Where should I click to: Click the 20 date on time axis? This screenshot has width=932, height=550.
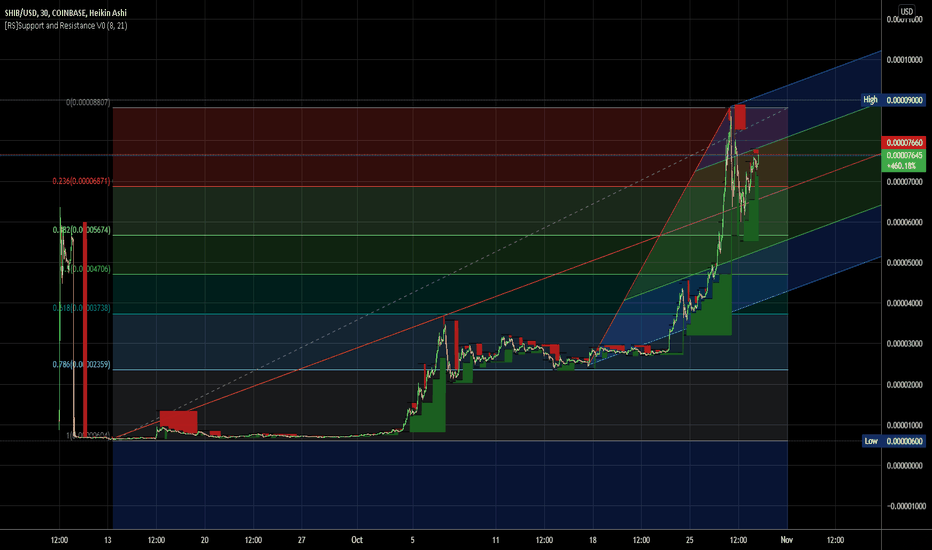tap(204, 540)
